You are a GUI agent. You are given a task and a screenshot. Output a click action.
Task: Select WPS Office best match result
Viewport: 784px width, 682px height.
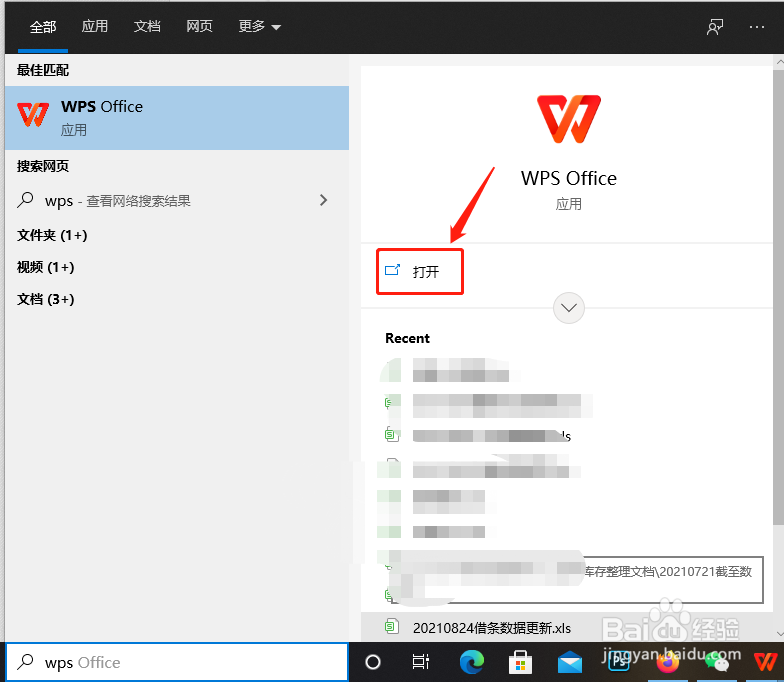[x=177, y=118]
